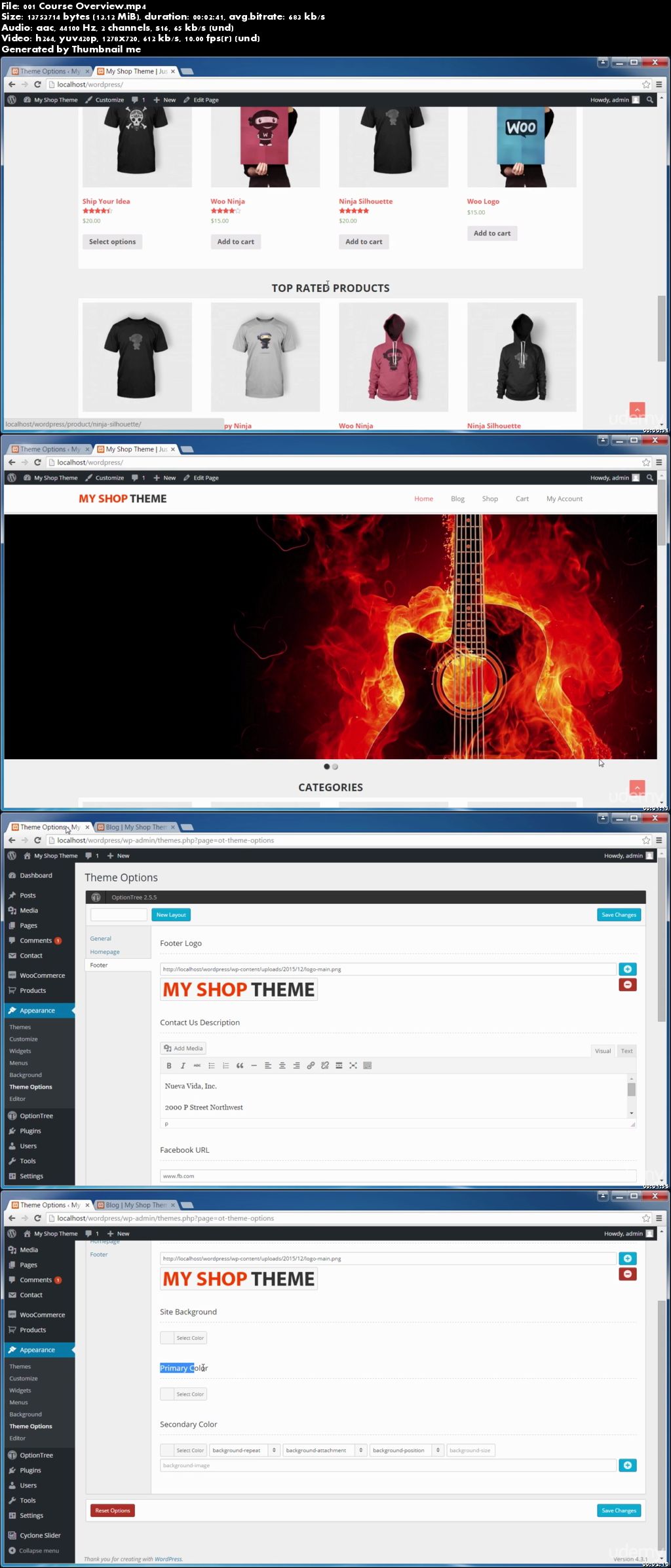Image resolution: width=671 pixels, height=1568 pixels.
Task: Bookmark the page in the TOP RATED PRODUCTS window
Action: [x=646, y=84]
